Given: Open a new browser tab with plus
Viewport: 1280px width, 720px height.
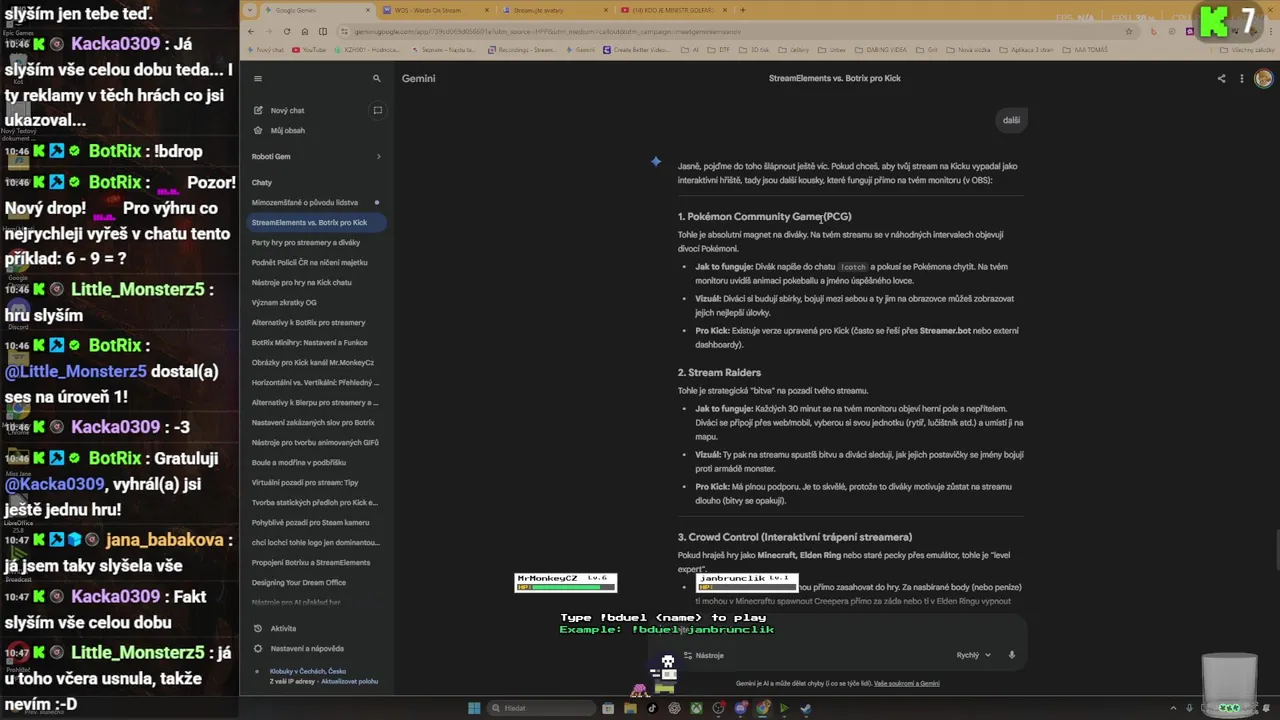Looking at the screenshot, I should coord(742,10).
